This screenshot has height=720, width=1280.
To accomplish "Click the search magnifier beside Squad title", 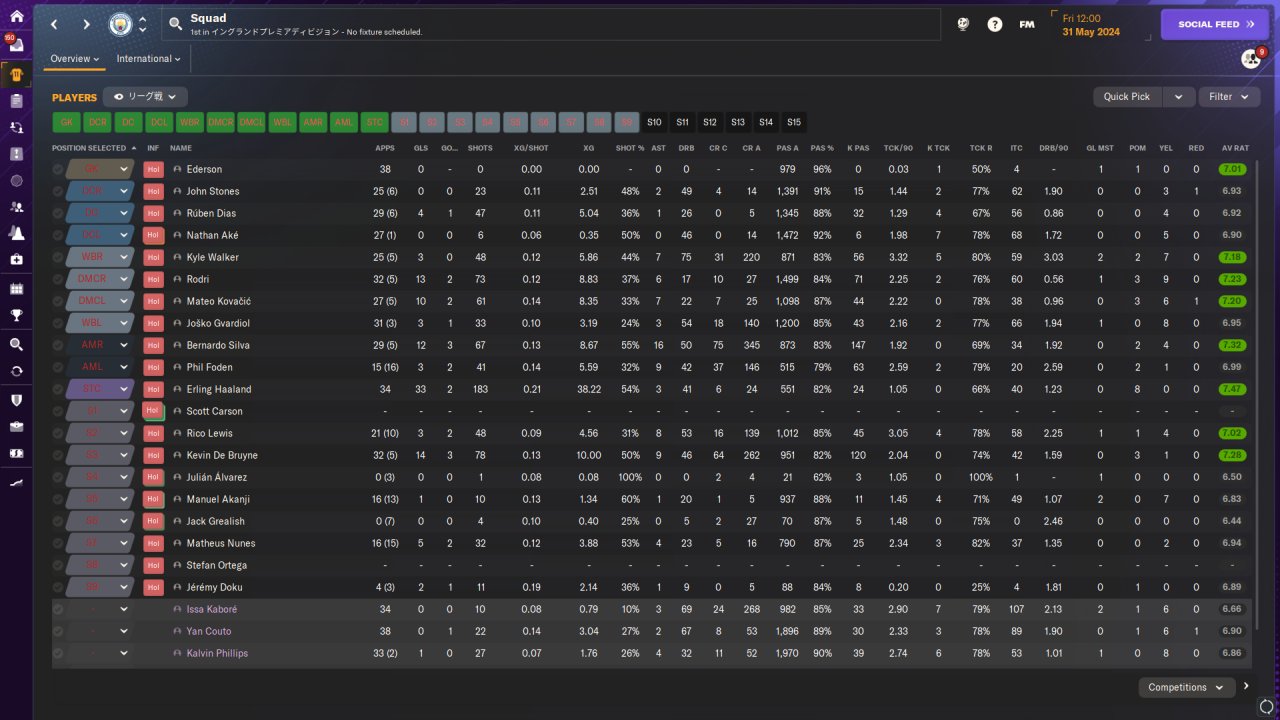I will pos(175,24).
